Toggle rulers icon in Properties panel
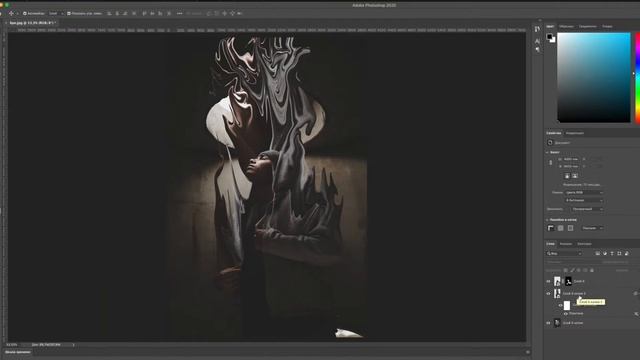 pyautogui.click(x=551, y=228)
